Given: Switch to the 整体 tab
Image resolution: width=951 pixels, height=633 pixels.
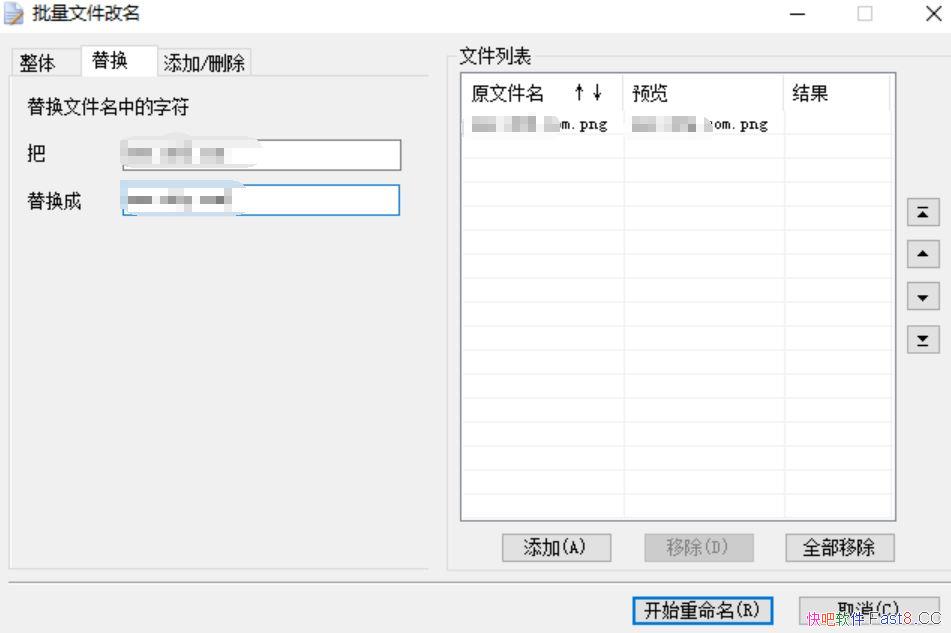Looking at the screenshot, I should pyautogui.click(x=38, y=63).
